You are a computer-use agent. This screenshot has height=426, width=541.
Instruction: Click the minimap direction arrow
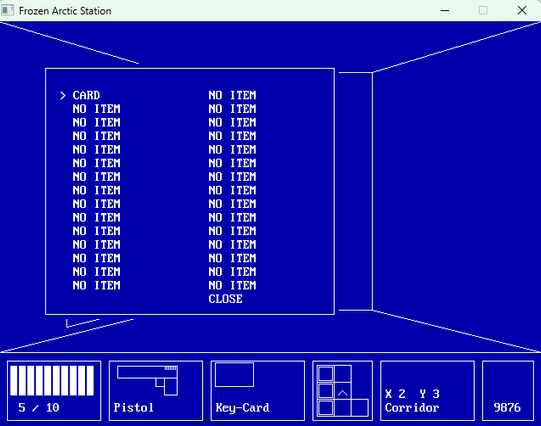click(x=343, y=393)
